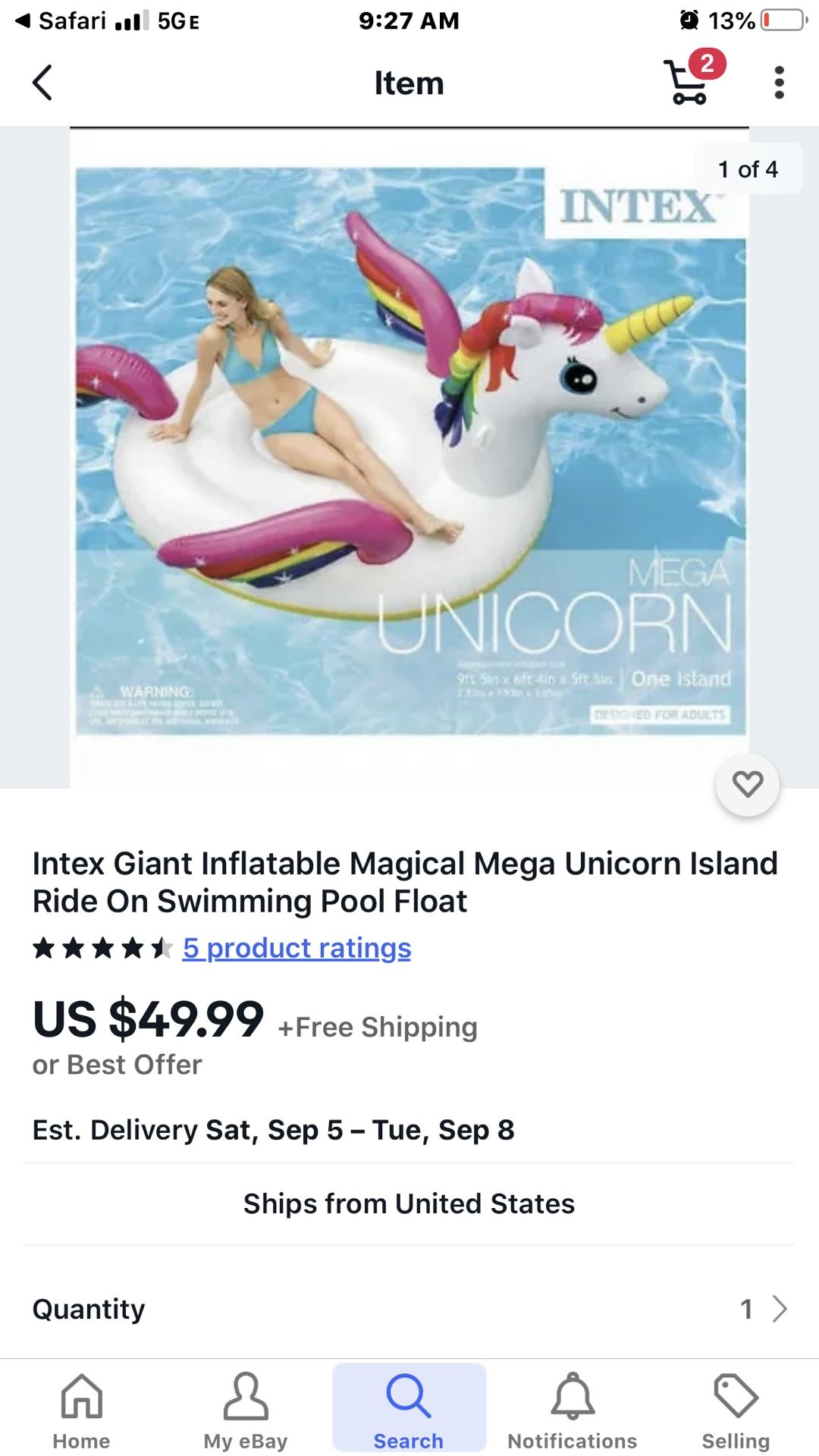The width and height of the screenshot is (819, 1456).
Task: Tap the back arrow icon
Action: [x=42, y=83]
